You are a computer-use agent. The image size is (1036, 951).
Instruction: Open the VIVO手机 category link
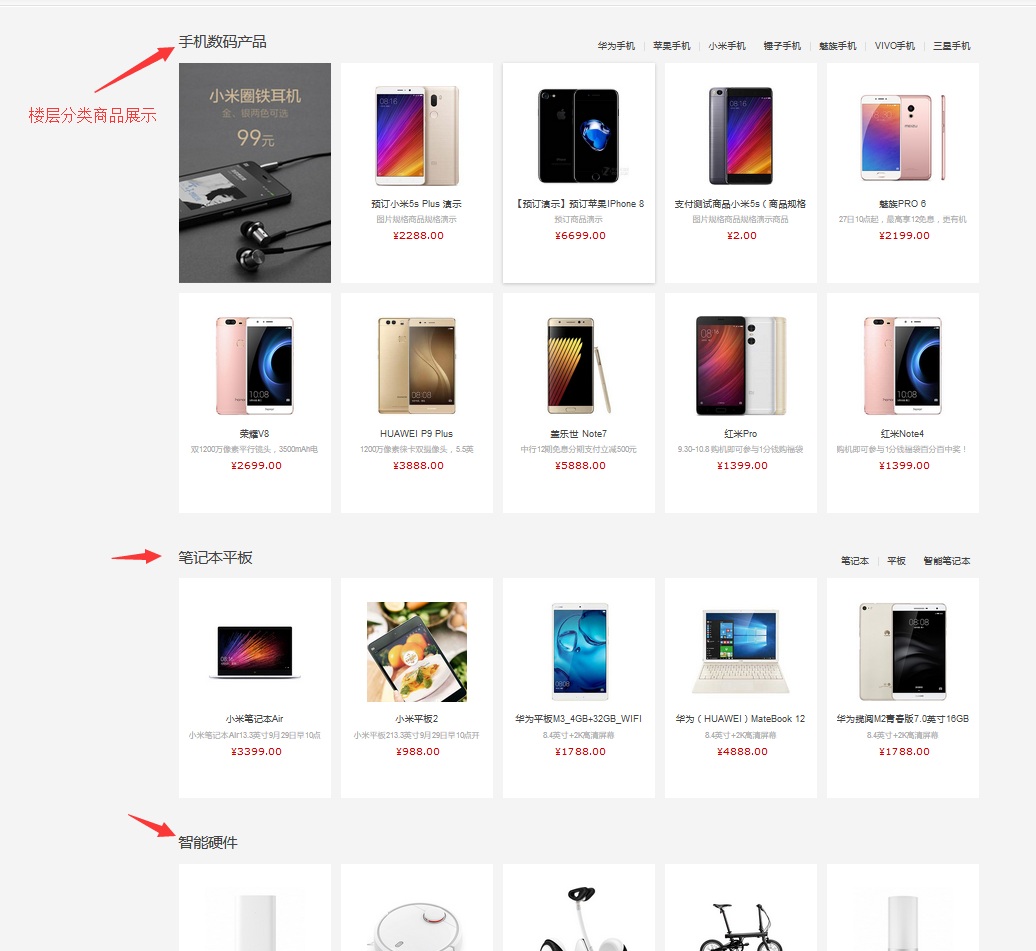[895, 46]
